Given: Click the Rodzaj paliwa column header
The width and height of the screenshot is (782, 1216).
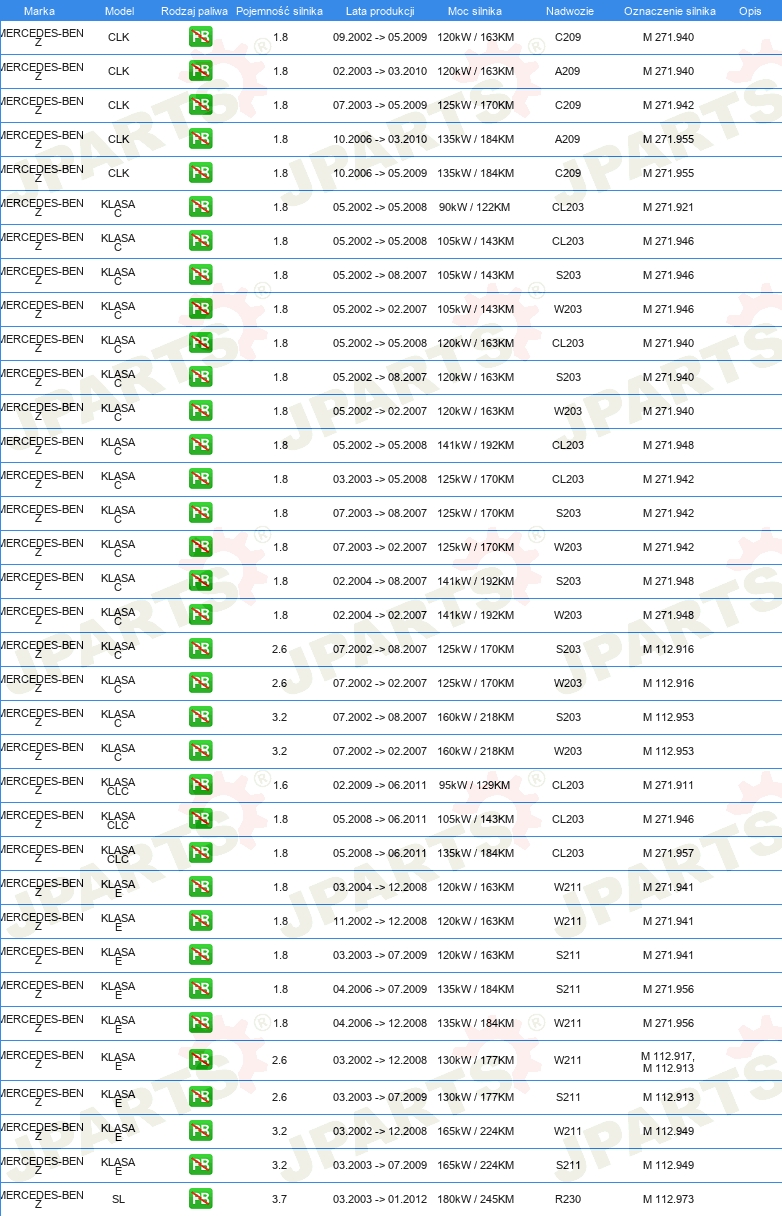Looking at the screenshot, I should click(194, 11).
